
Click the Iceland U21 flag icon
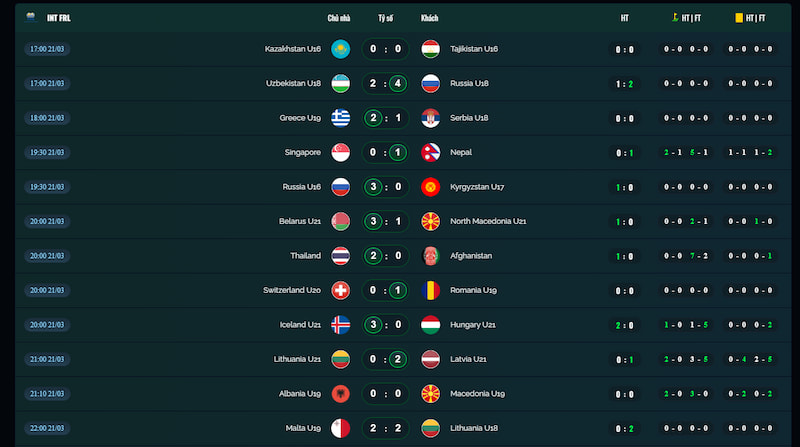[340, 325]
